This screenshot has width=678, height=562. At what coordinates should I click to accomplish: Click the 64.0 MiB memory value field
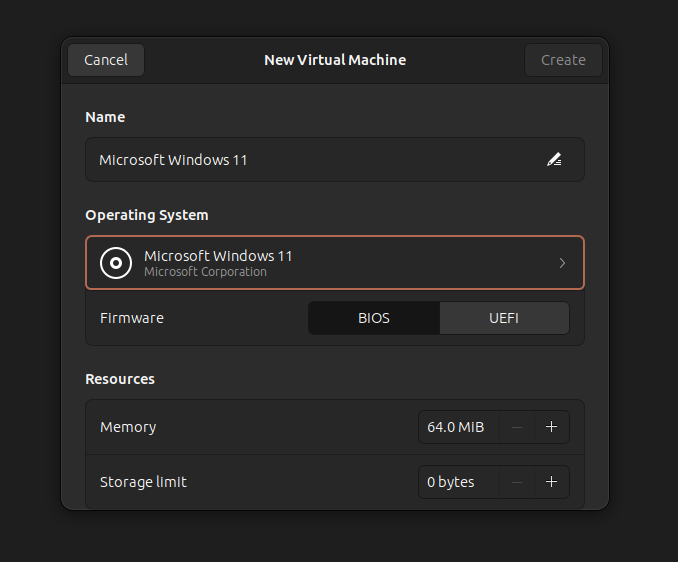(458, 427)
